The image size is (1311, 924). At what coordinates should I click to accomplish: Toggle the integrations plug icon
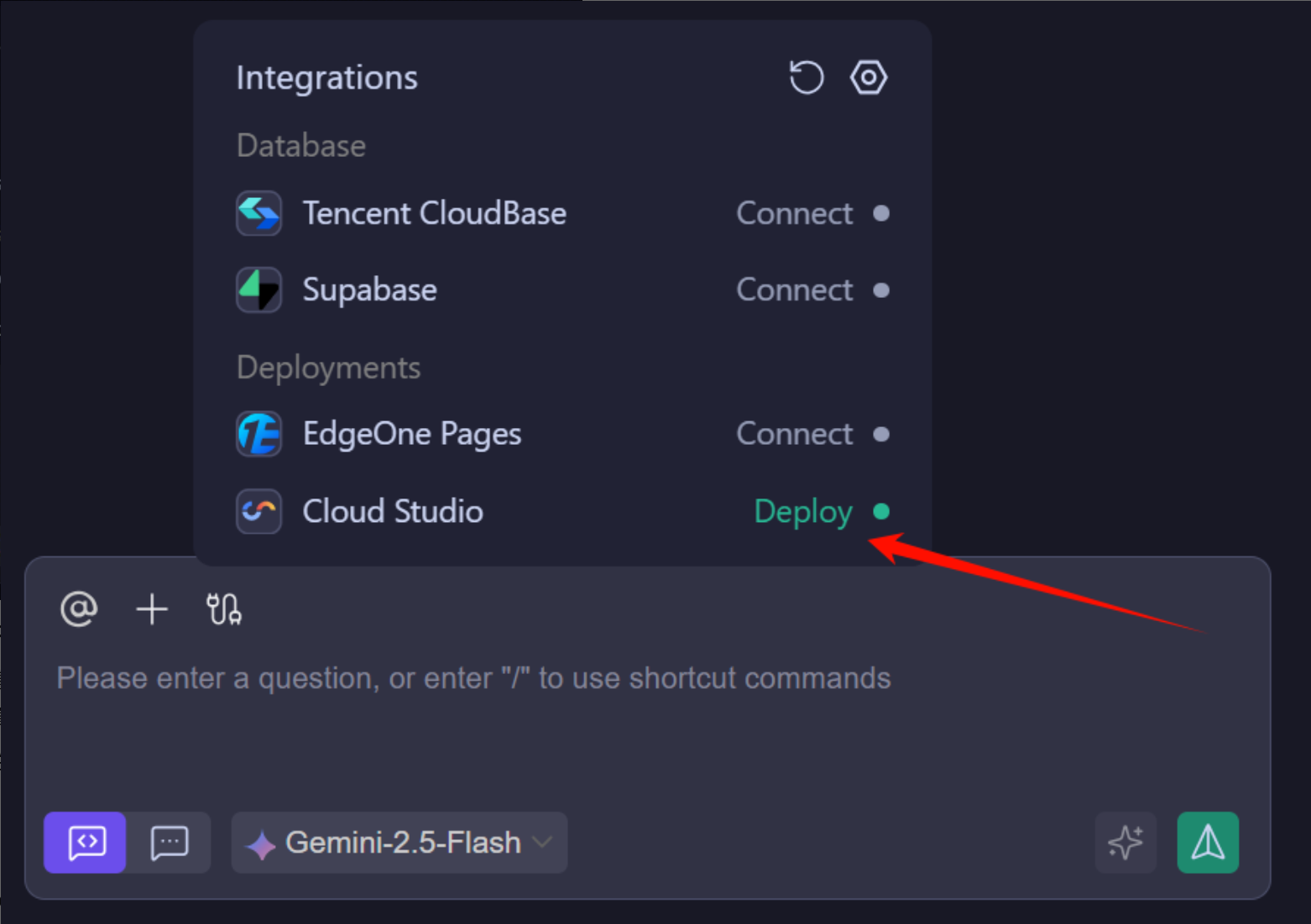point(224,608)
